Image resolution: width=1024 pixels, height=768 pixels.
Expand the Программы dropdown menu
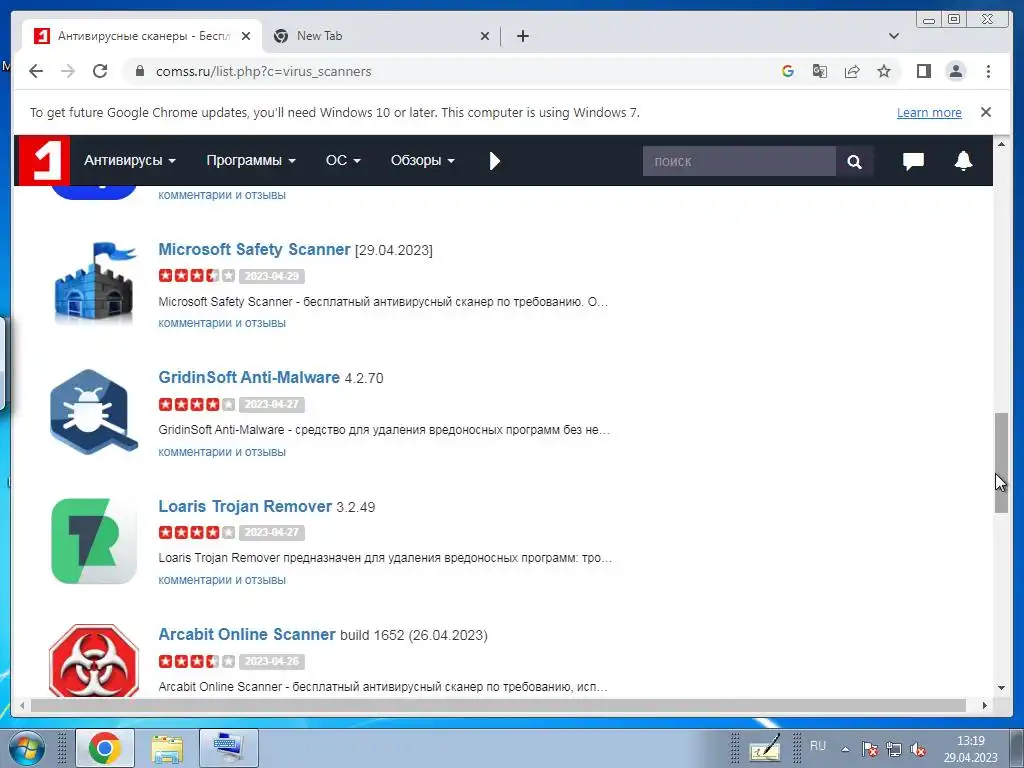(251, 161)
